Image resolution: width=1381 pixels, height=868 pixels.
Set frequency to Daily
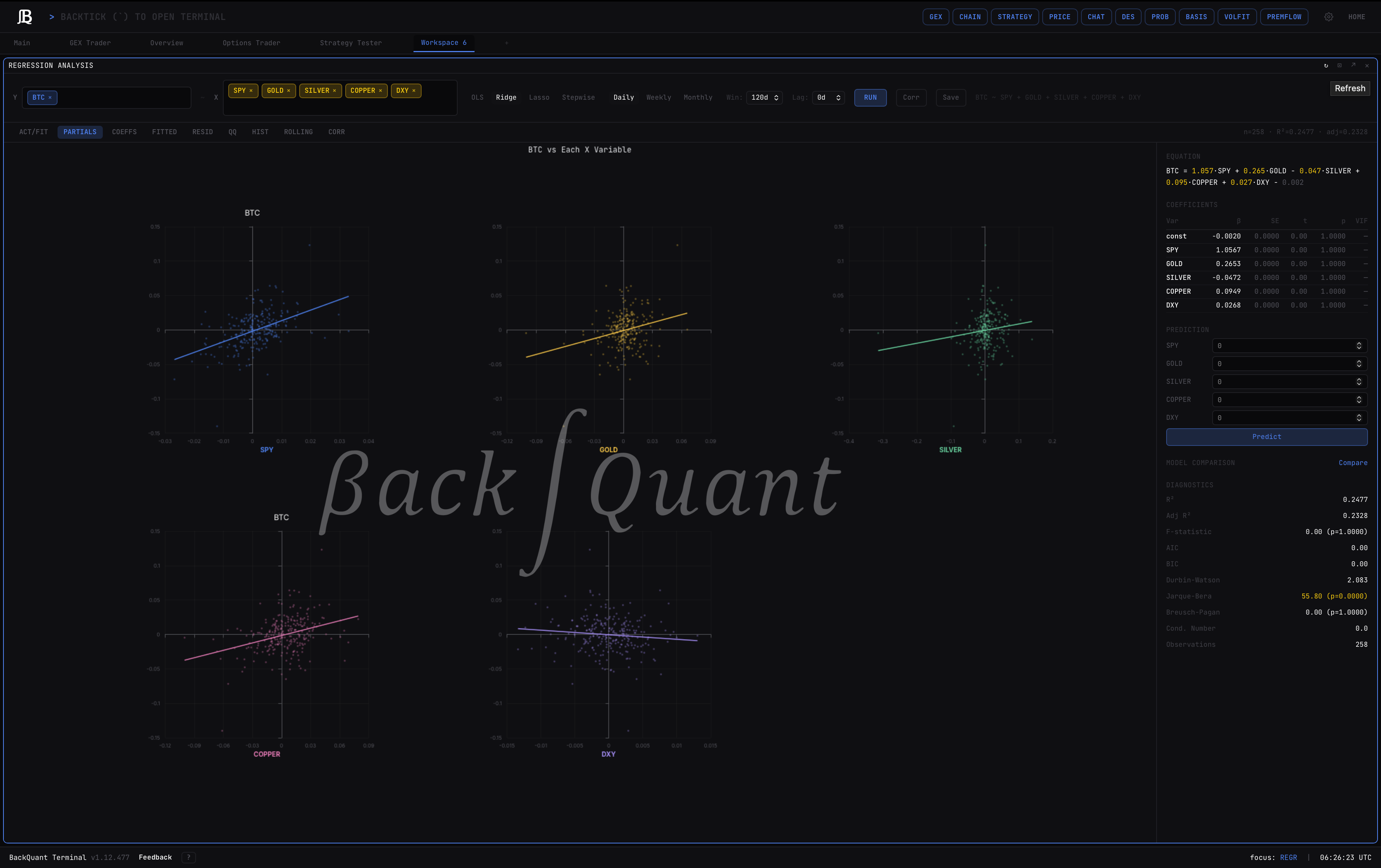[623, 97]
